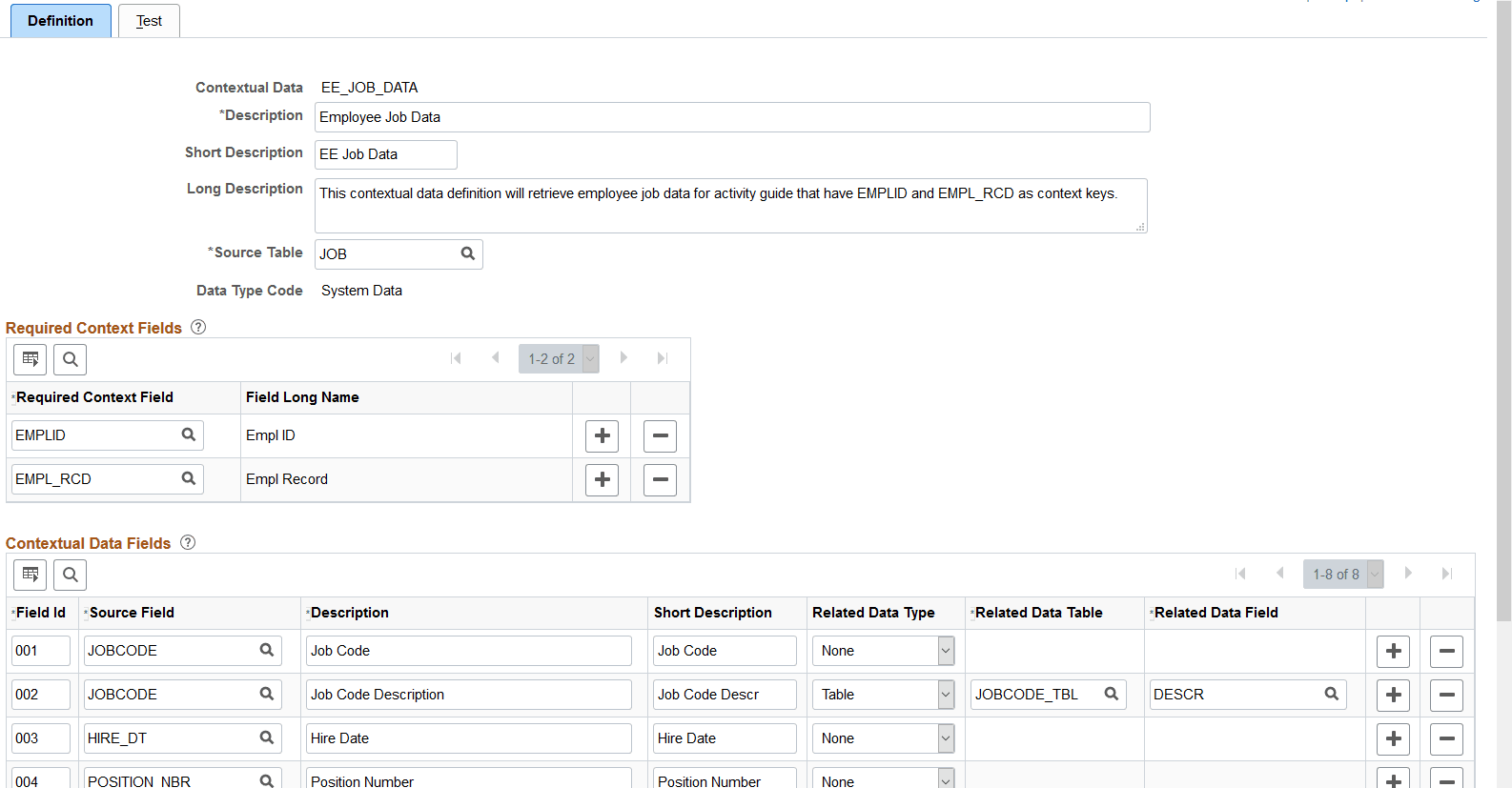Open help for Contextual Data Fields
The width and height of the screenshot is (1512, 788).
tap(188, 542)
